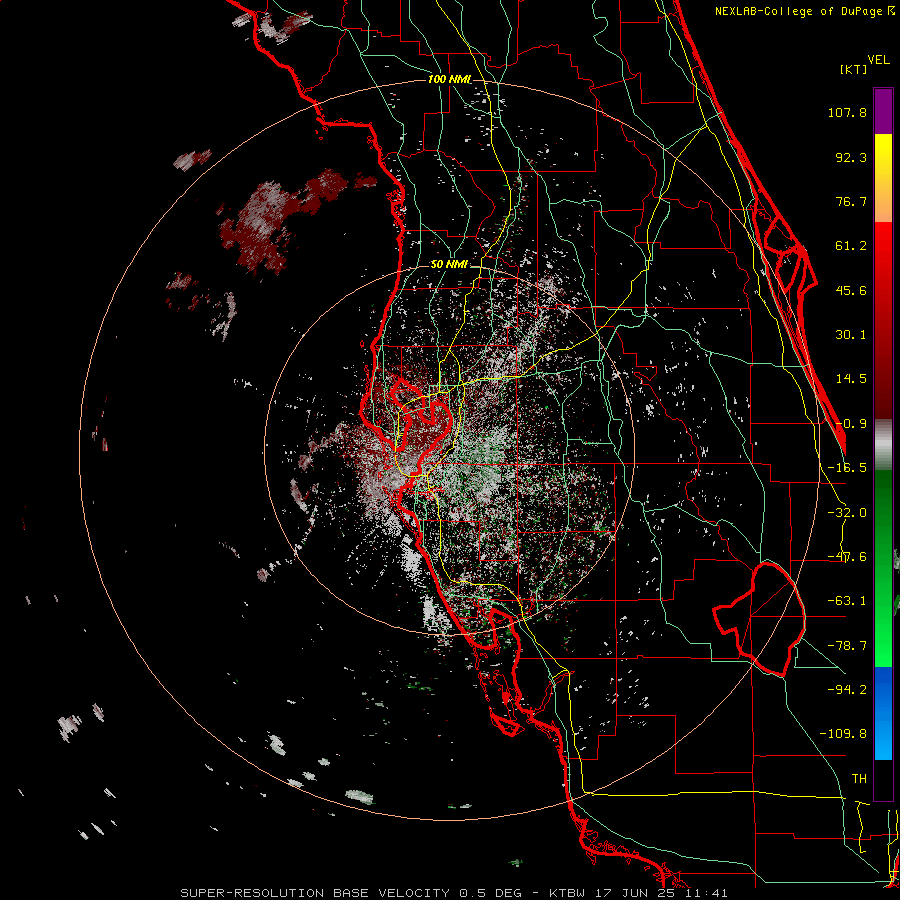This screenshot has height=900, width=900.
Task: Click the Super-Resolution Base Velocity caption text
Action: pyautogui.click(x=351, y=893)
